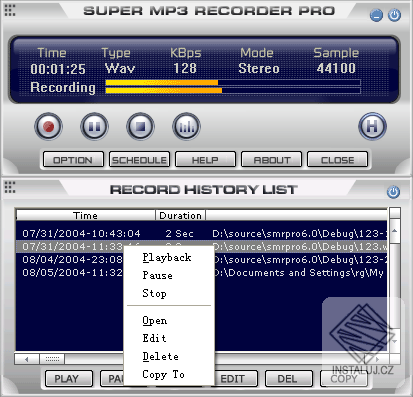Click the round H history button
This screenshot has width=413, height=397.
click(372, 126)
